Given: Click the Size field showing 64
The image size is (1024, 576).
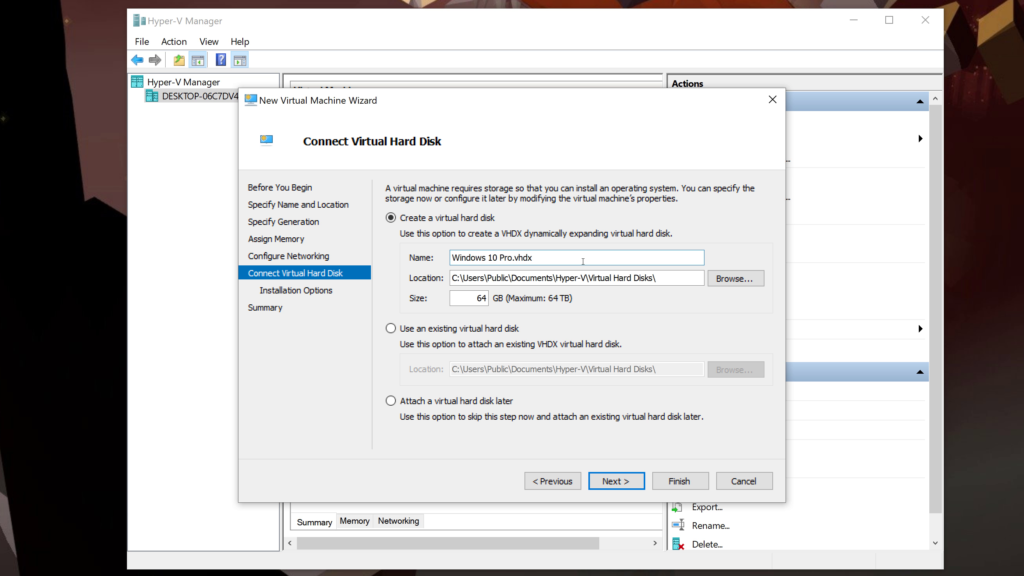Looking at the screenshot, I should tap(469, 298).
